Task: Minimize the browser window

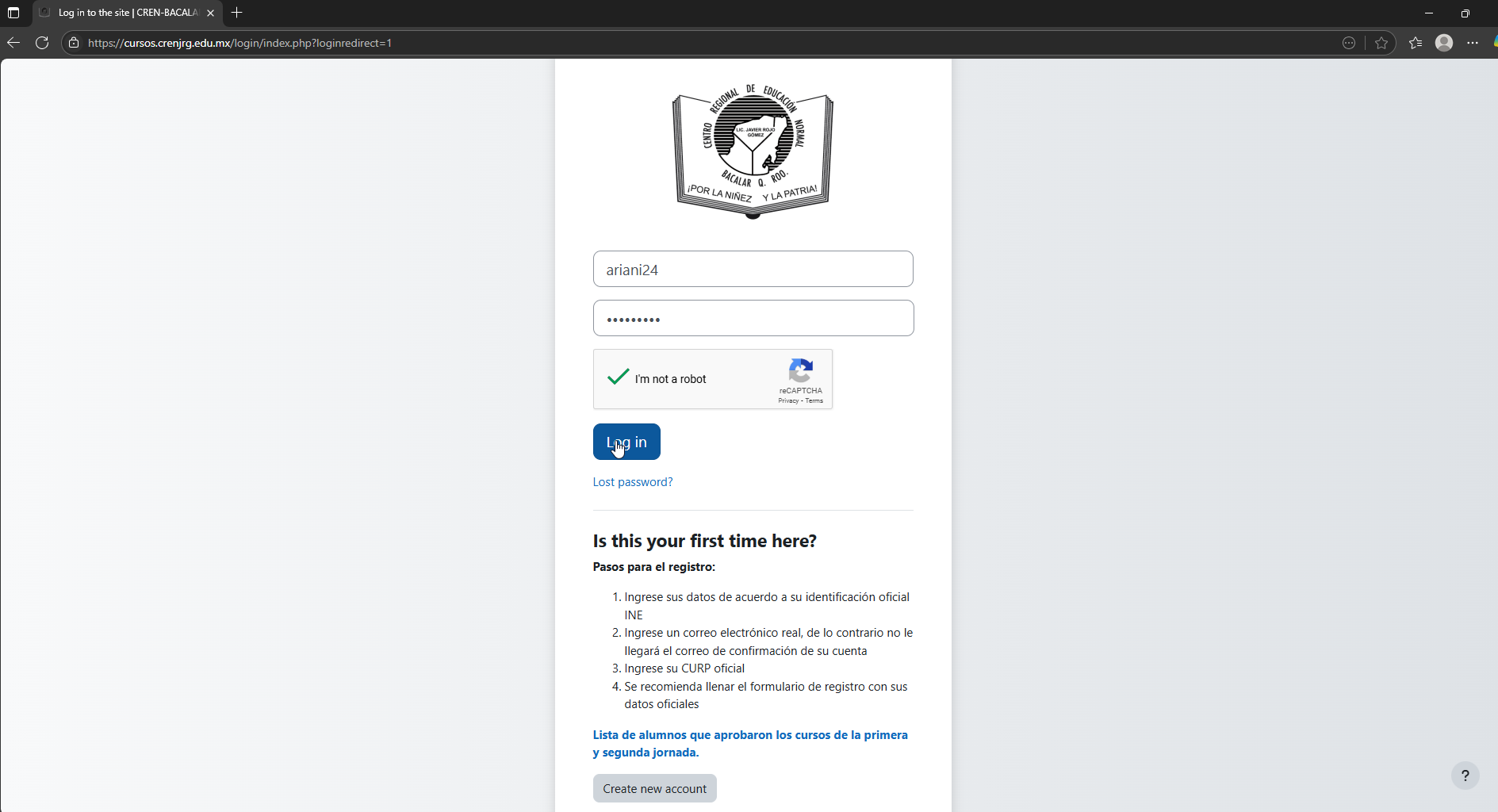Action: click(1429, 13)
